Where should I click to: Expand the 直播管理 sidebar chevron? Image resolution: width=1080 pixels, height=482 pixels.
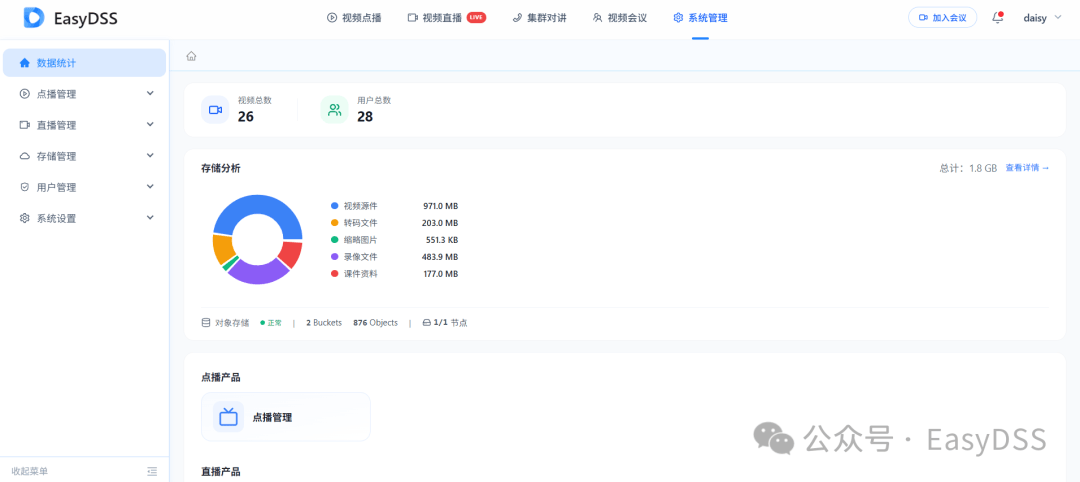point(150,125)
